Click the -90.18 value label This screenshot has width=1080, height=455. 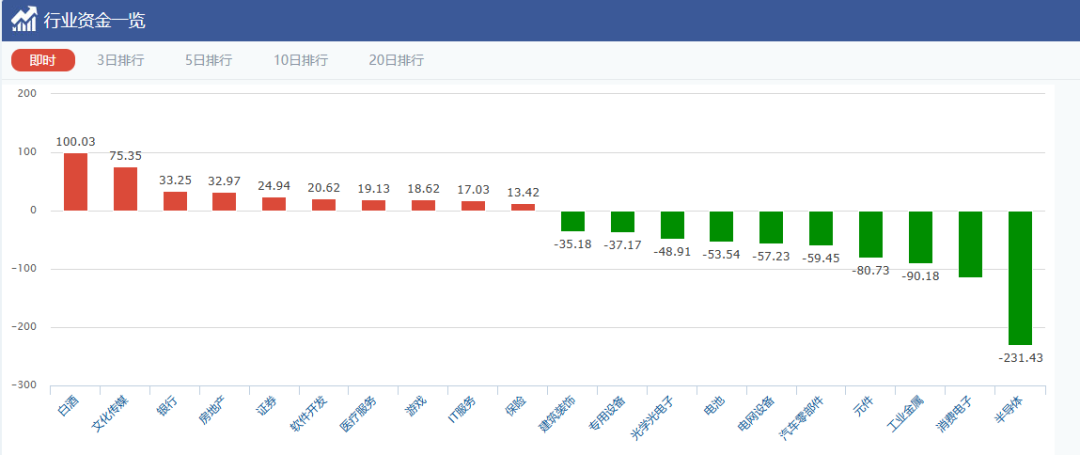pos(920,276)
